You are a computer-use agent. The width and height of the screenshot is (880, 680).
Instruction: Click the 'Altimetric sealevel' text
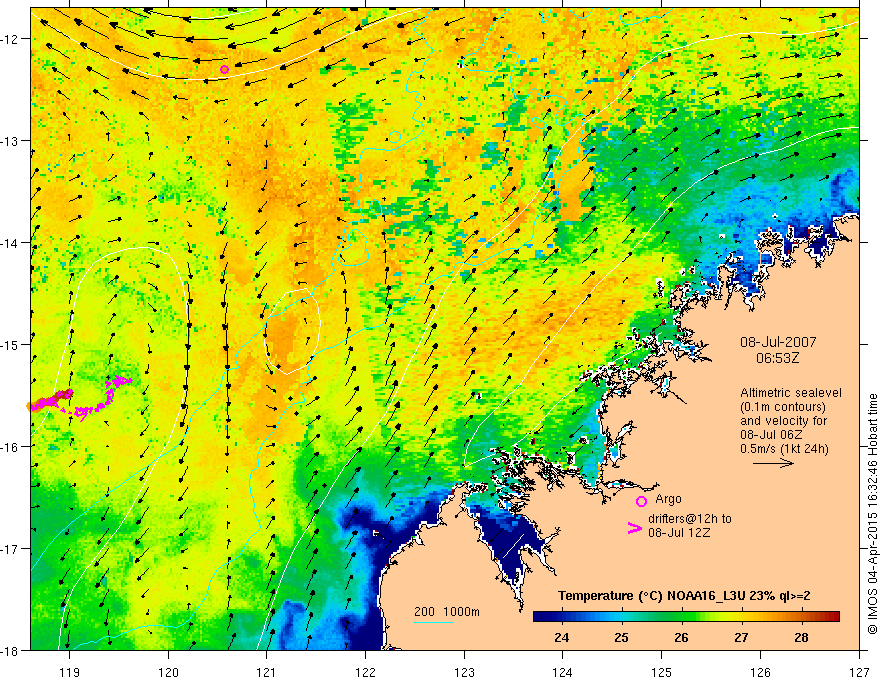(791, 393)
